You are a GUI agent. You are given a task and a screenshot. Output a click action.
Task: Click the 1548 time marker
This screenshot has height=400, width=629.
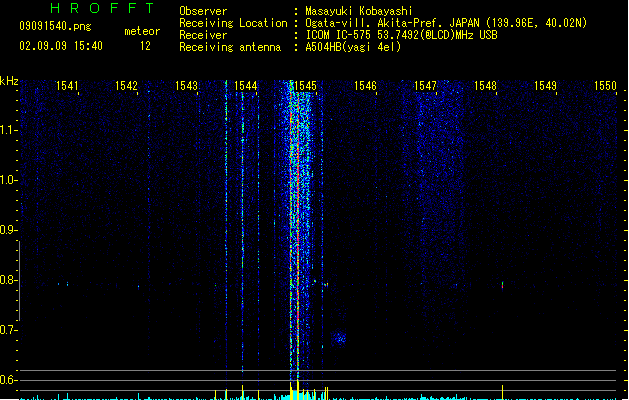[x=485, y=86]
